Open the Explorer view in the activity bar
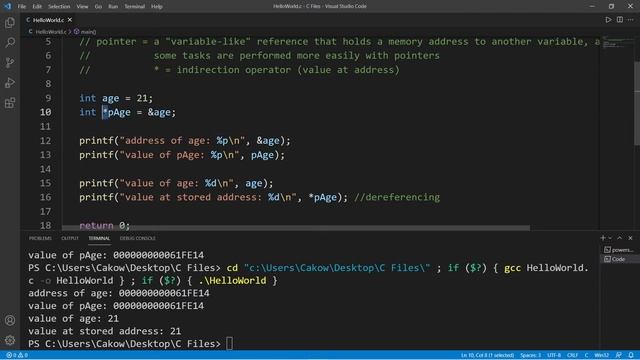The image size is (640, 360). pyautogui.click(x=10, y=22)
